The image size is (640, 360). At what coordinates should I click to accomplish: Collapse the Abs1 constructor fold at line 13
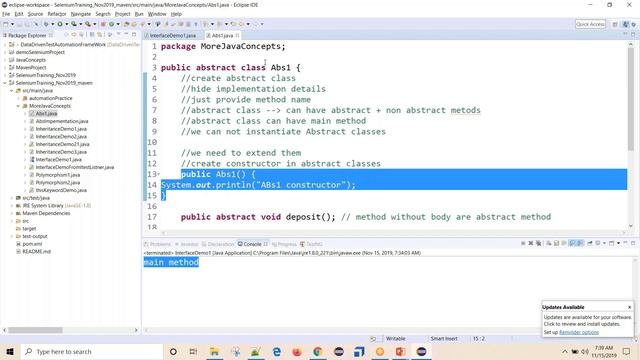(158, 174)
